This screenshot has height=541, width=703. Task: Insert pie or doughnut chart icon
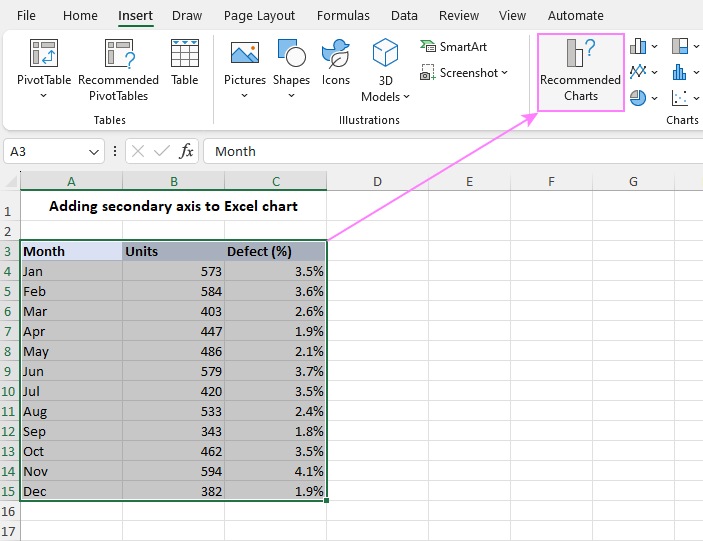point(638,97)
